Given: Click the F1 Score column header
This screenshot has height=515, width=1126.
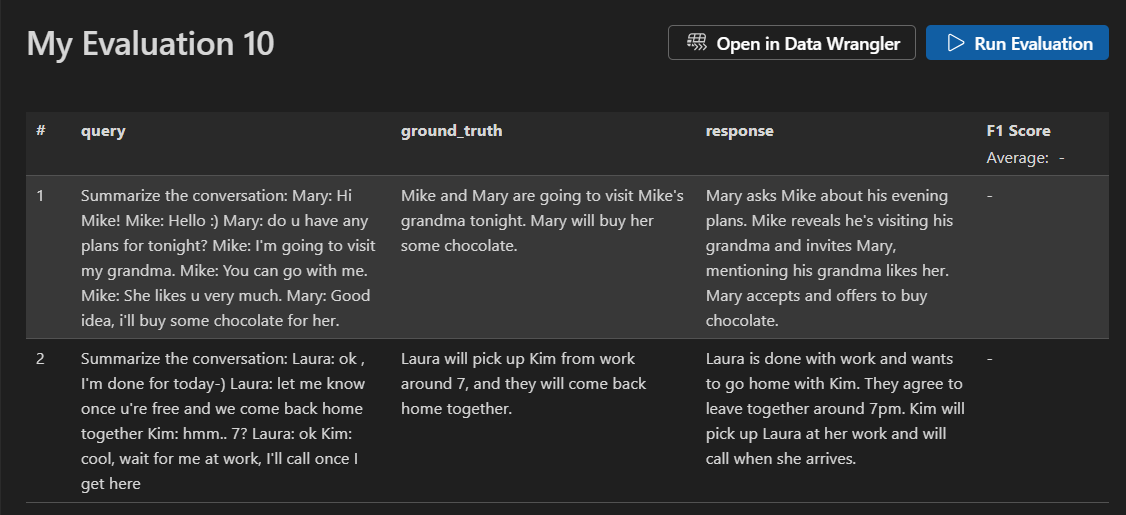Looking at the screenshot, I should [x=1018, y=131].
